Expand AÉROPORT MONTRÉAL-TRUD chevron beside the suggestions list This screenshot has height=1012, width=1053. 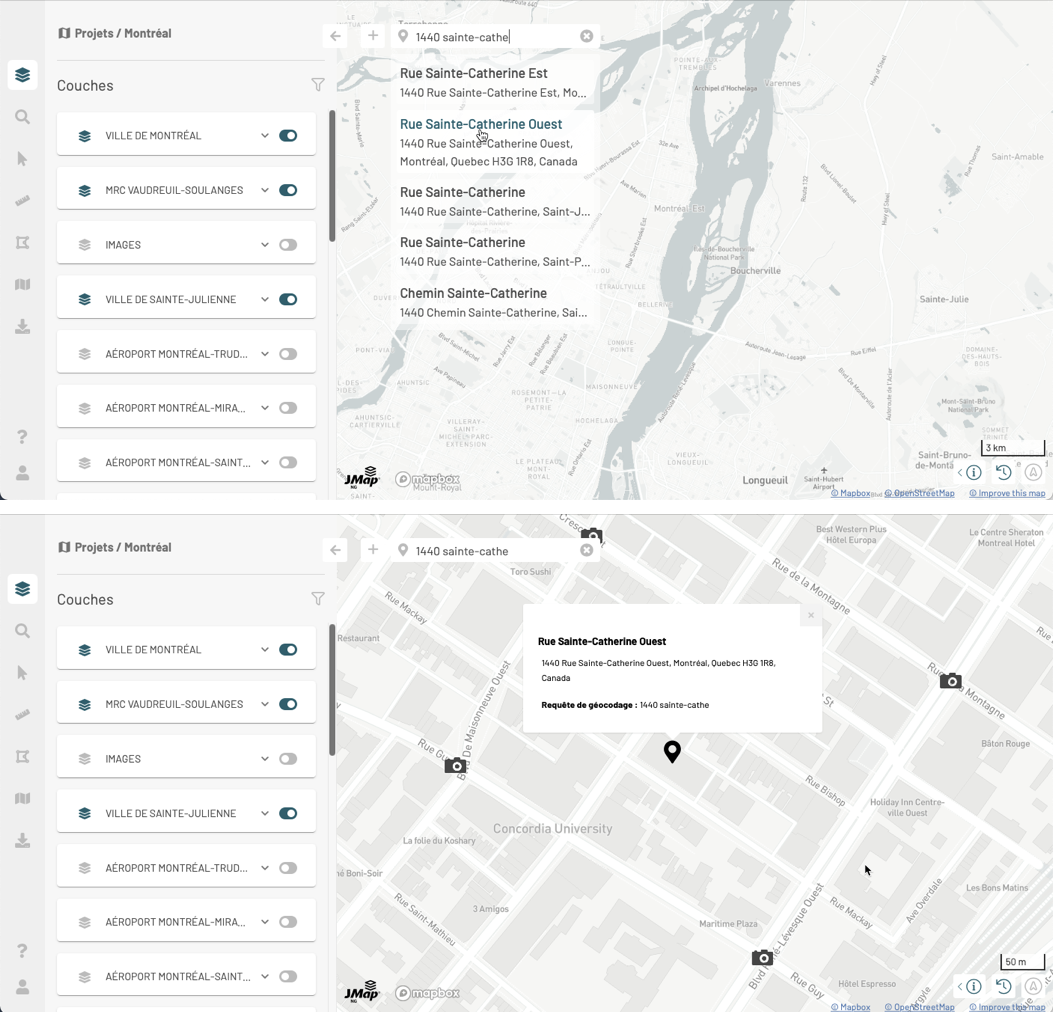click(265, 354)
